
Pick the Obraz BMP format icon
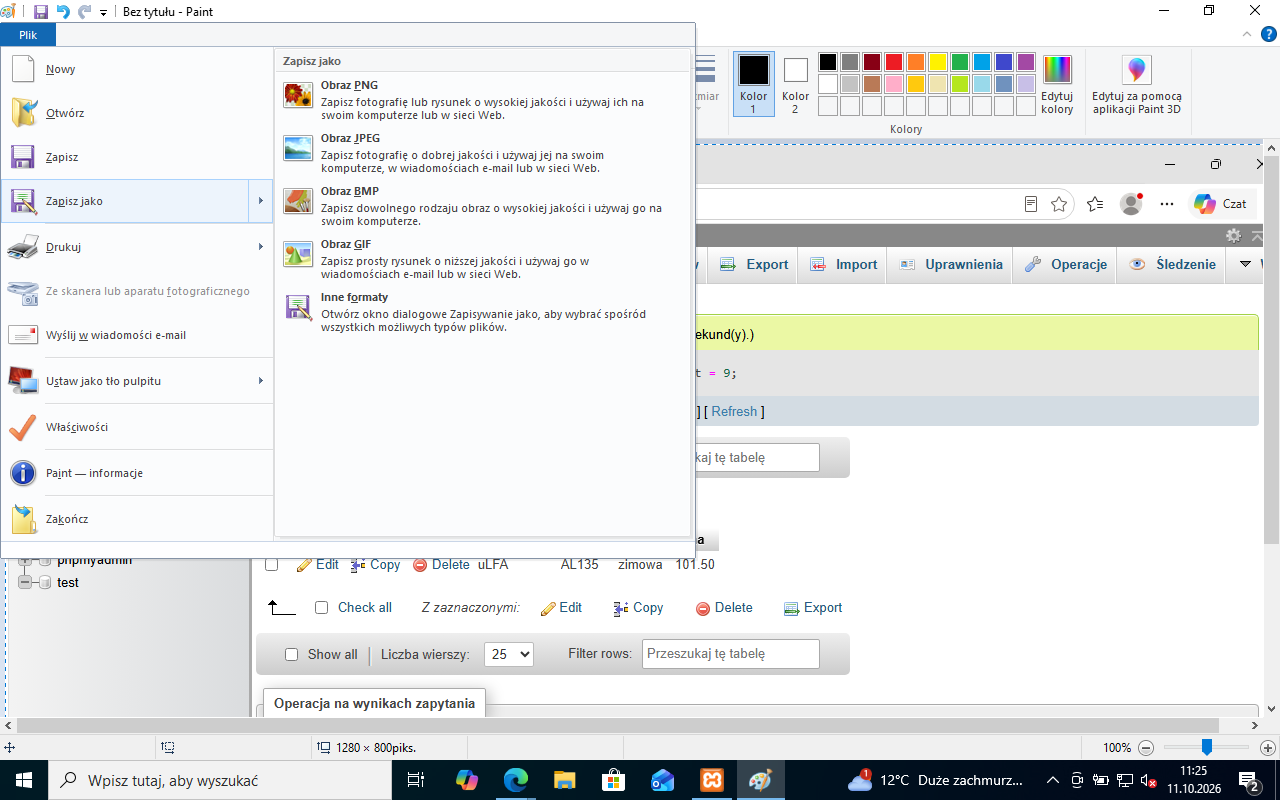tap(298, 201)
